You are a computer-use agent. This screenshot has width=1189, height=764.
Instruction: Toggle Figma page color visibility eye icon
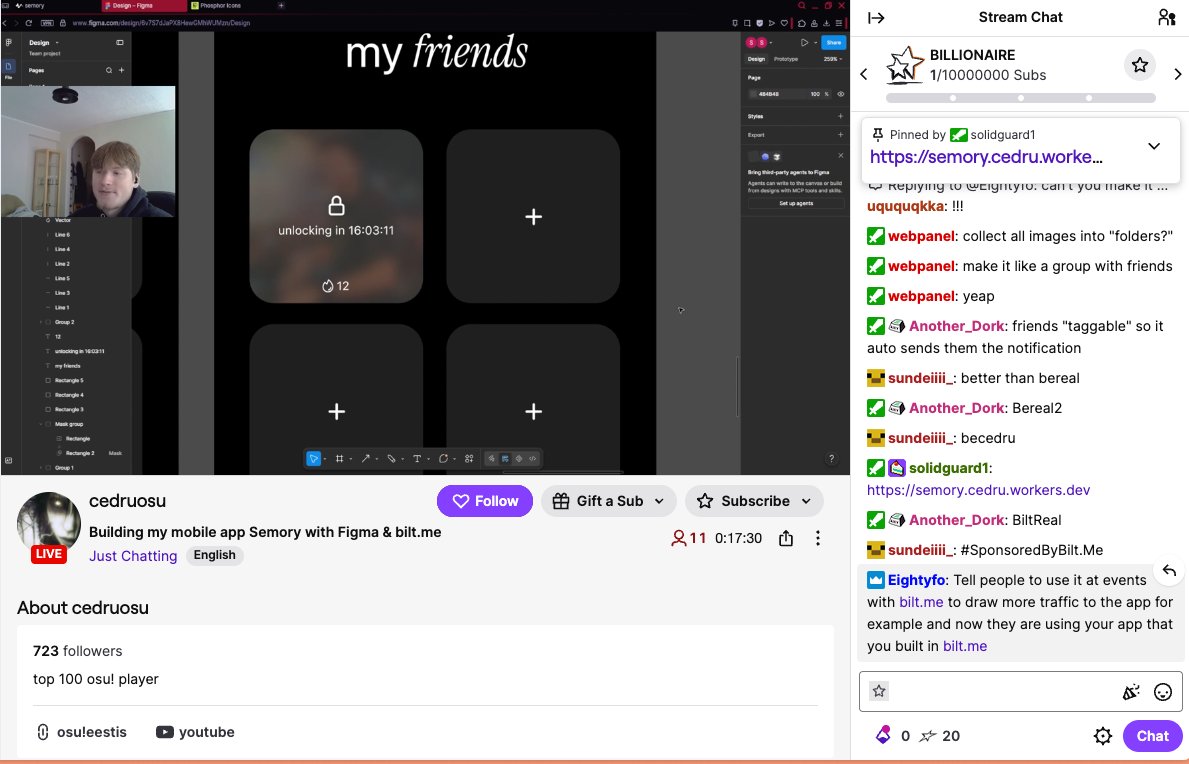840,94
